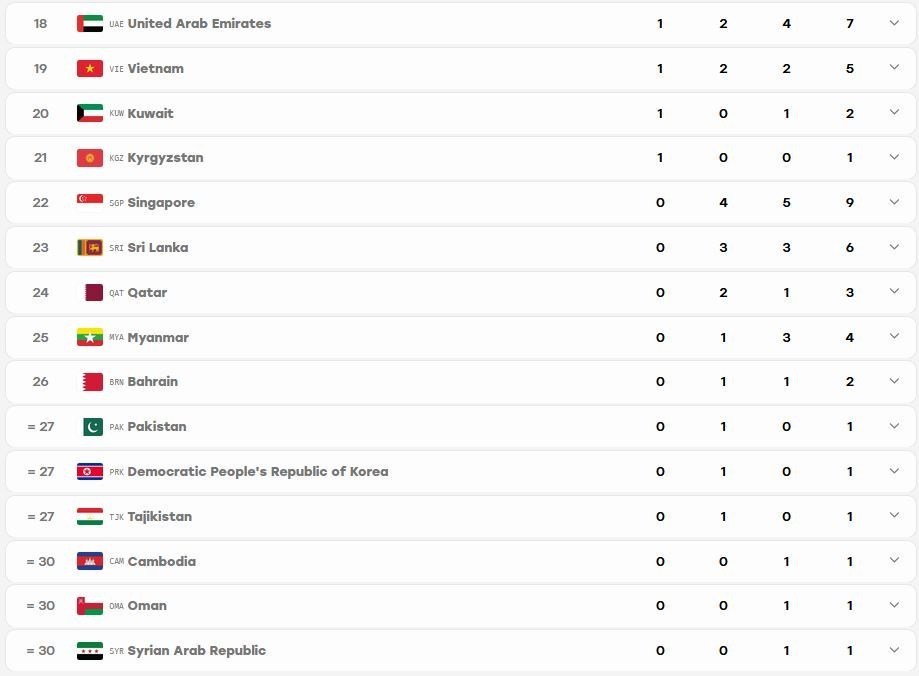Click the Myanmar flag icon
This screenshot has height=676, width=919.
pos(90,337)
